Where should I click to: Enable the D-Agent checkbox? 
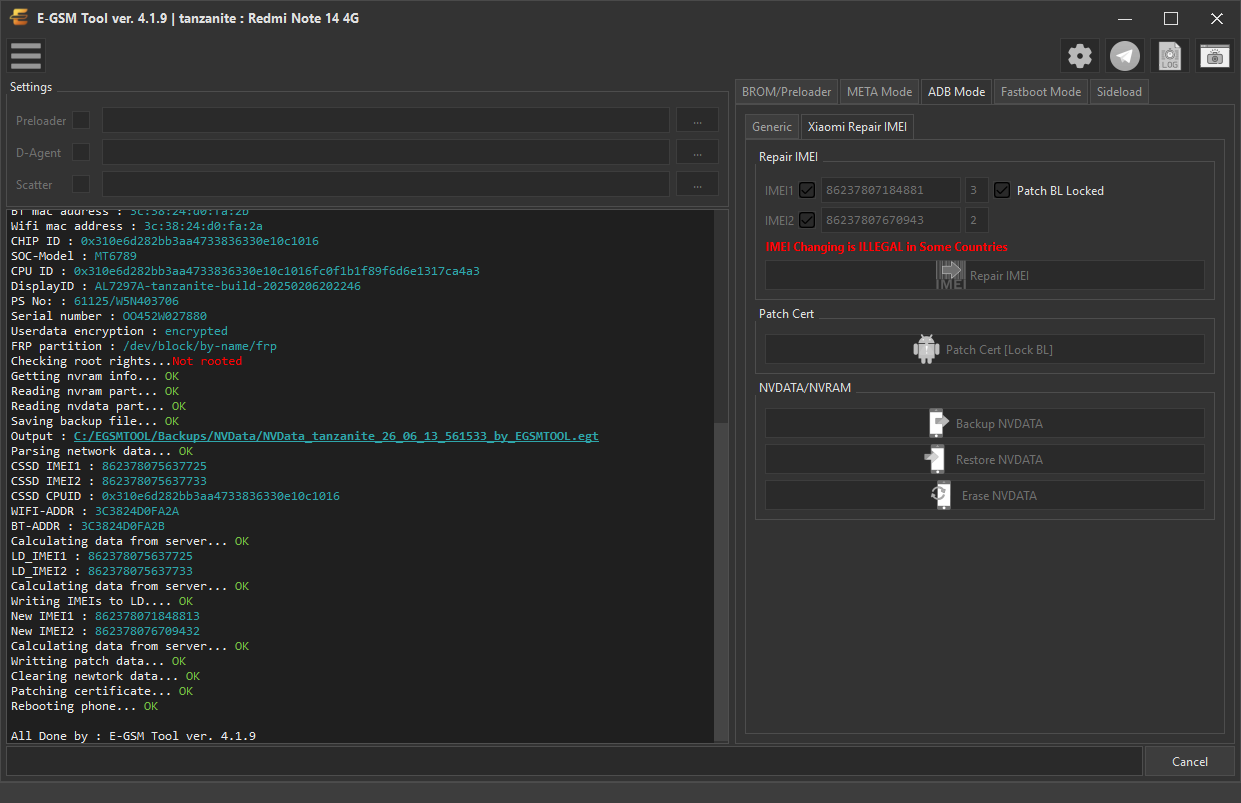pyautogui.click(x=81, y=152)
